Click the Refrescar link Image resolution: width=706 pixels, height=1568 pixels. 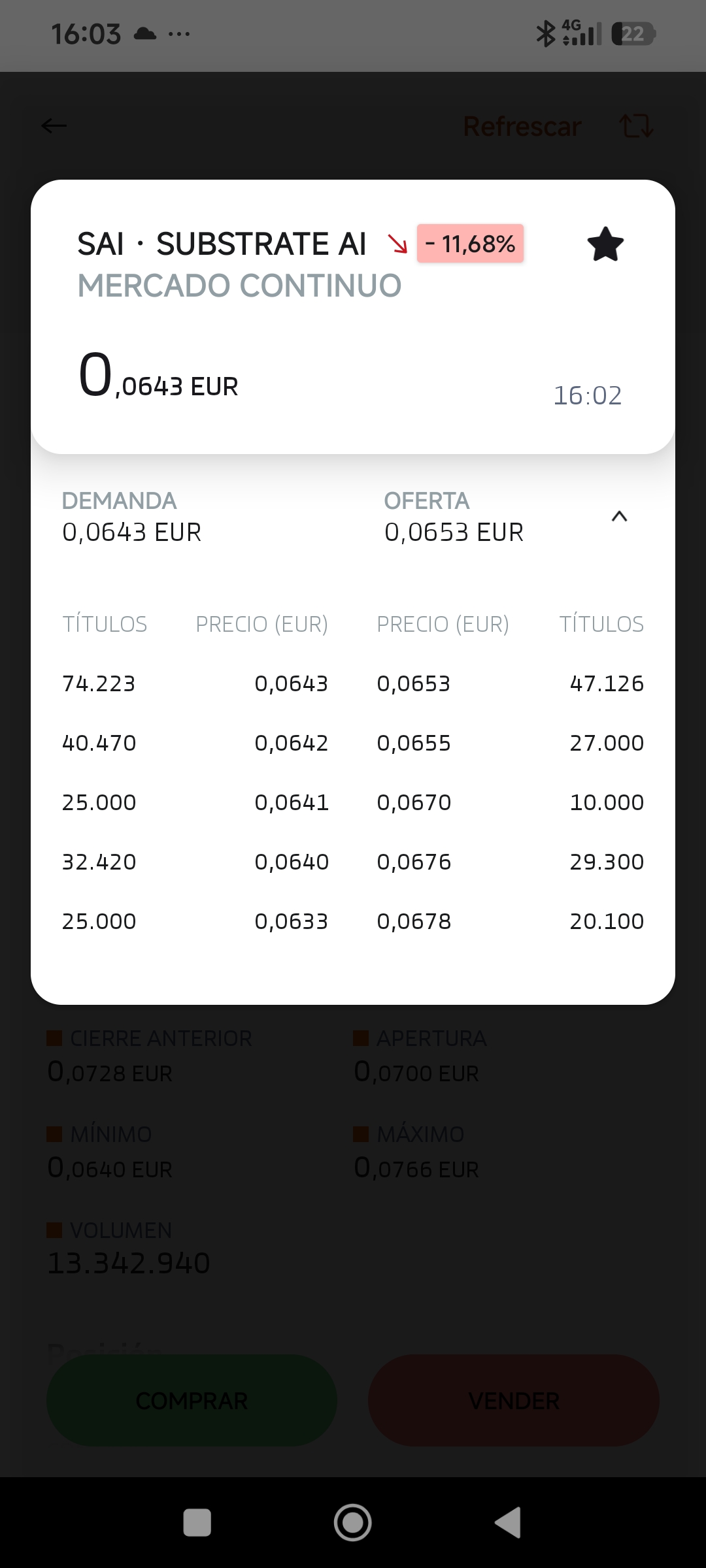(522, 126)
